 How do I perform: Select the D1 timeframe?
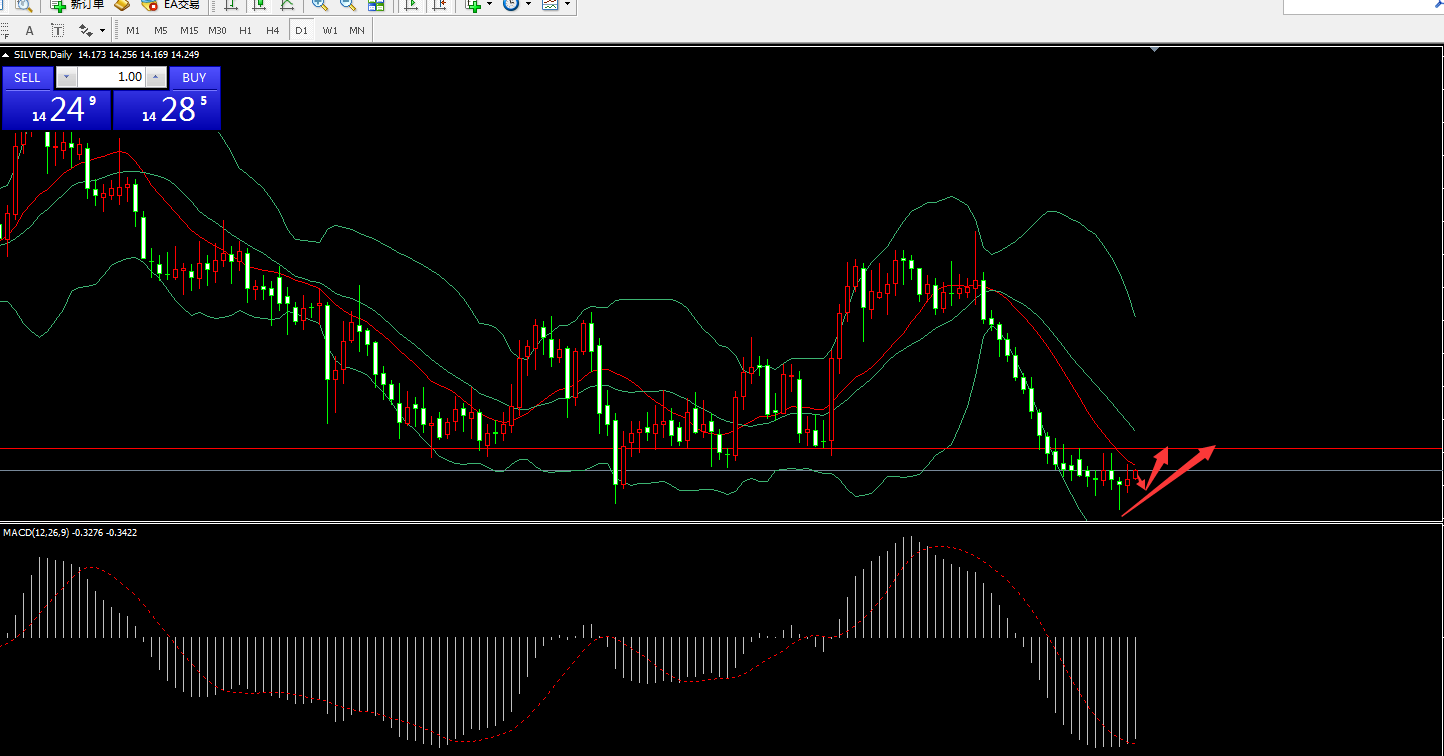(301, 30)
